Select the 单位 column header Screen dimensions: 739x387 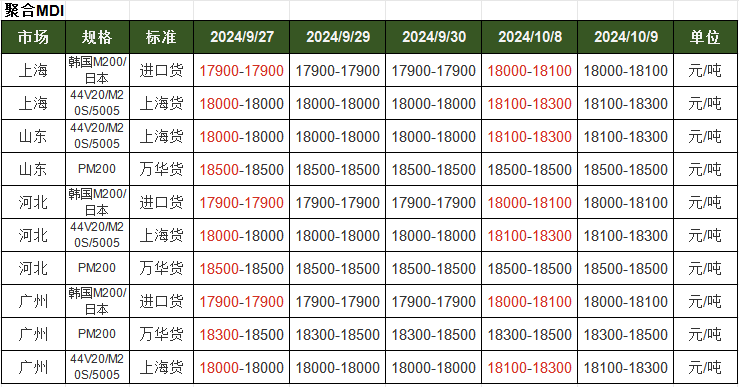705,37
